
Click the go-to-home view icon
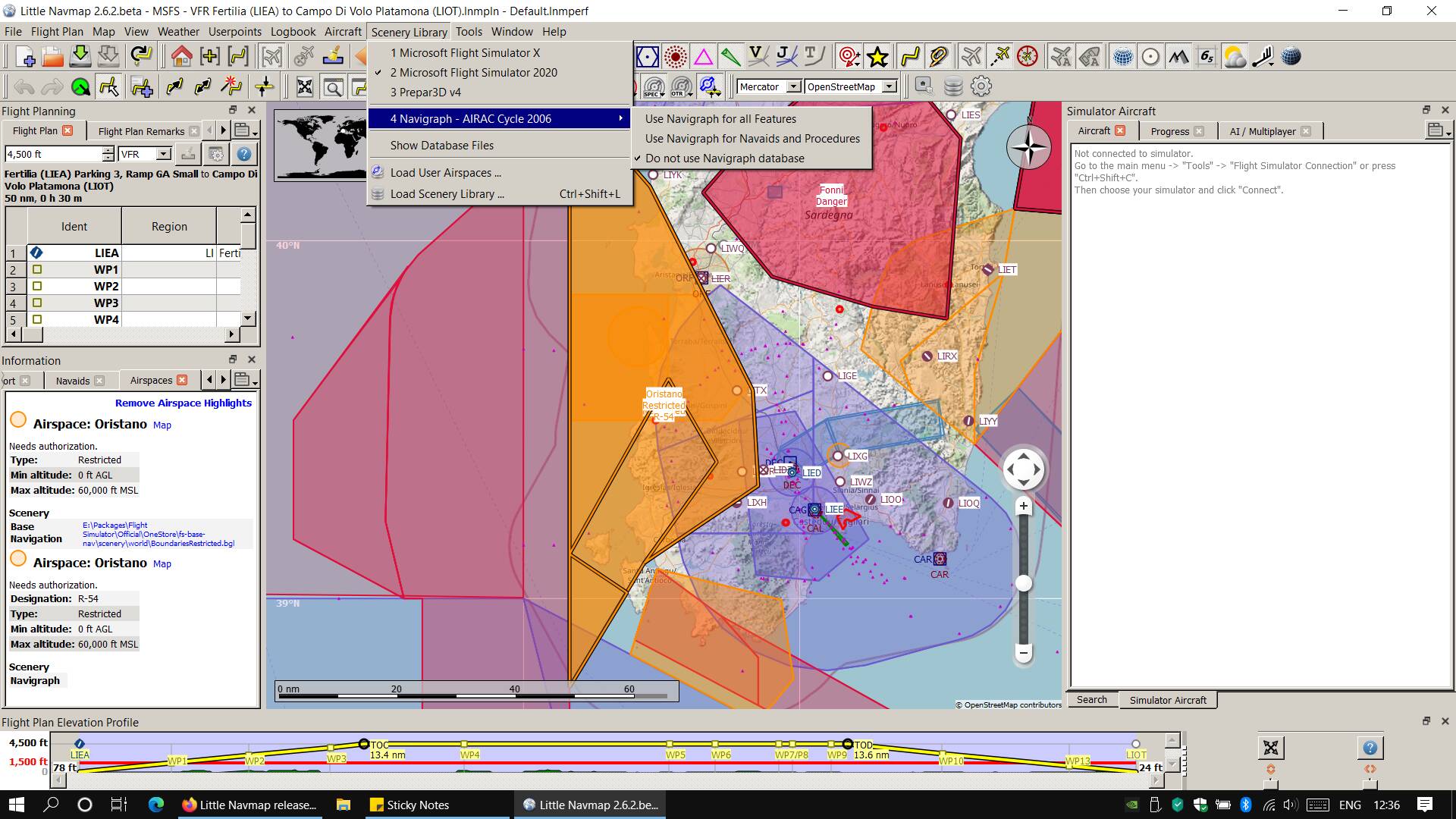pyautogui.click(x=181, y=57)
